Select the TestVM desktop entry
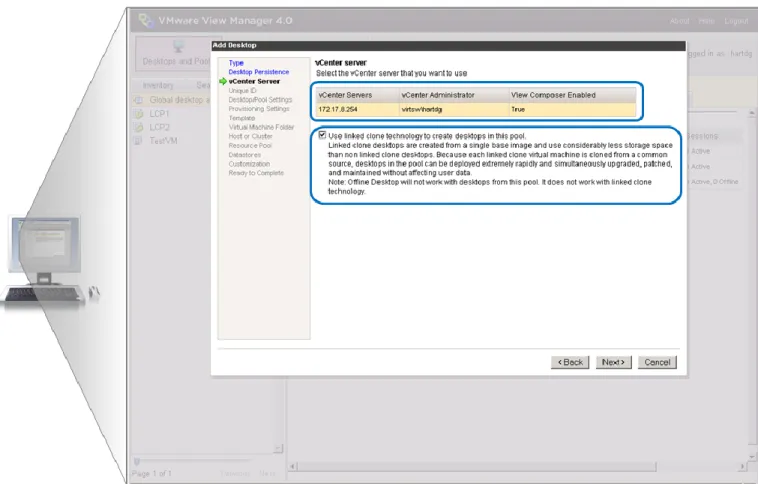Screen dimensions: 758x484 coord(163,141)
